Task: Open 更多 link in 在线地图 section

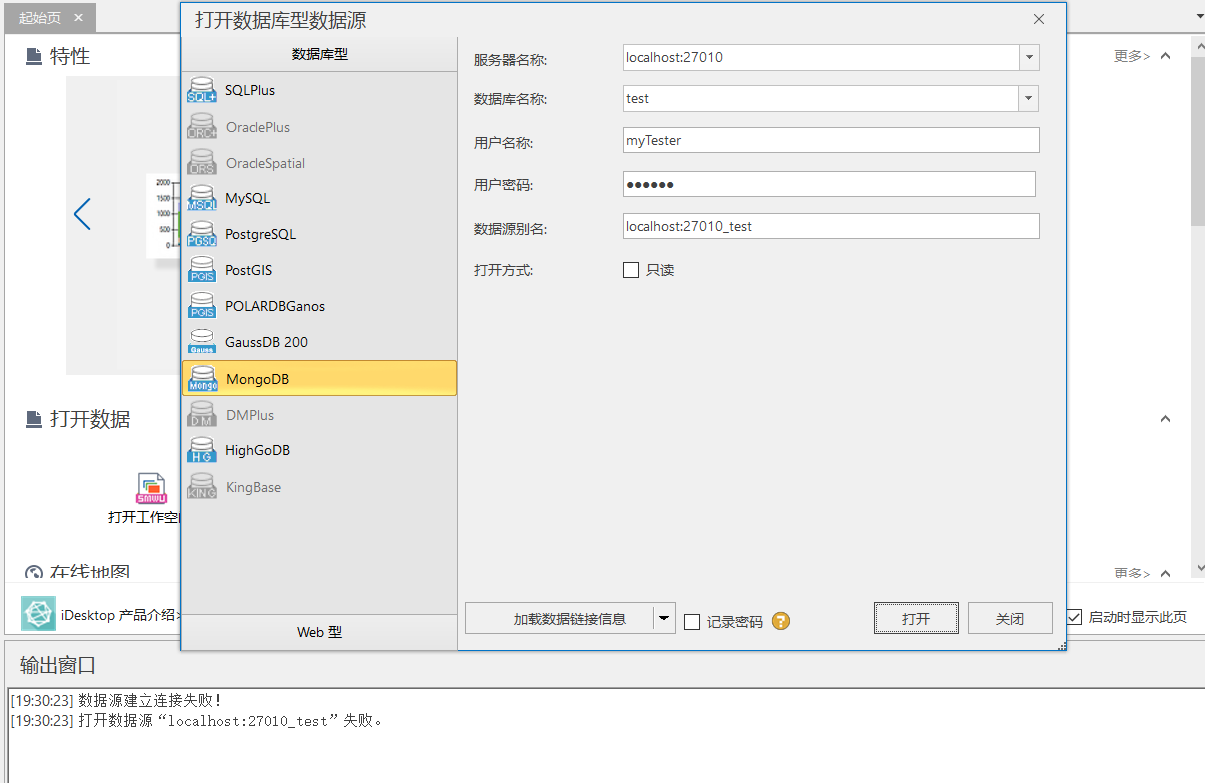Action: click(1132, 574)
